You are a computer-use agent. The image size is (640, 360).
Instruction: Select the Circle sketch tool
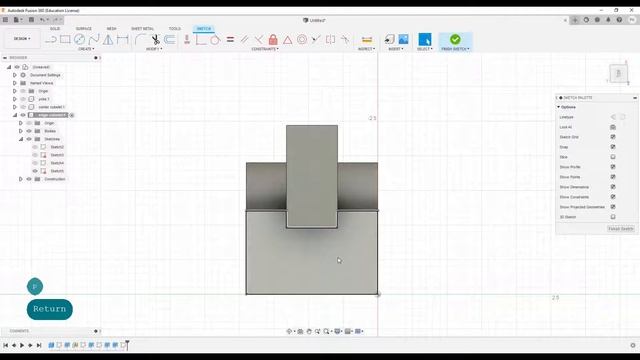[x=79, y=39]
